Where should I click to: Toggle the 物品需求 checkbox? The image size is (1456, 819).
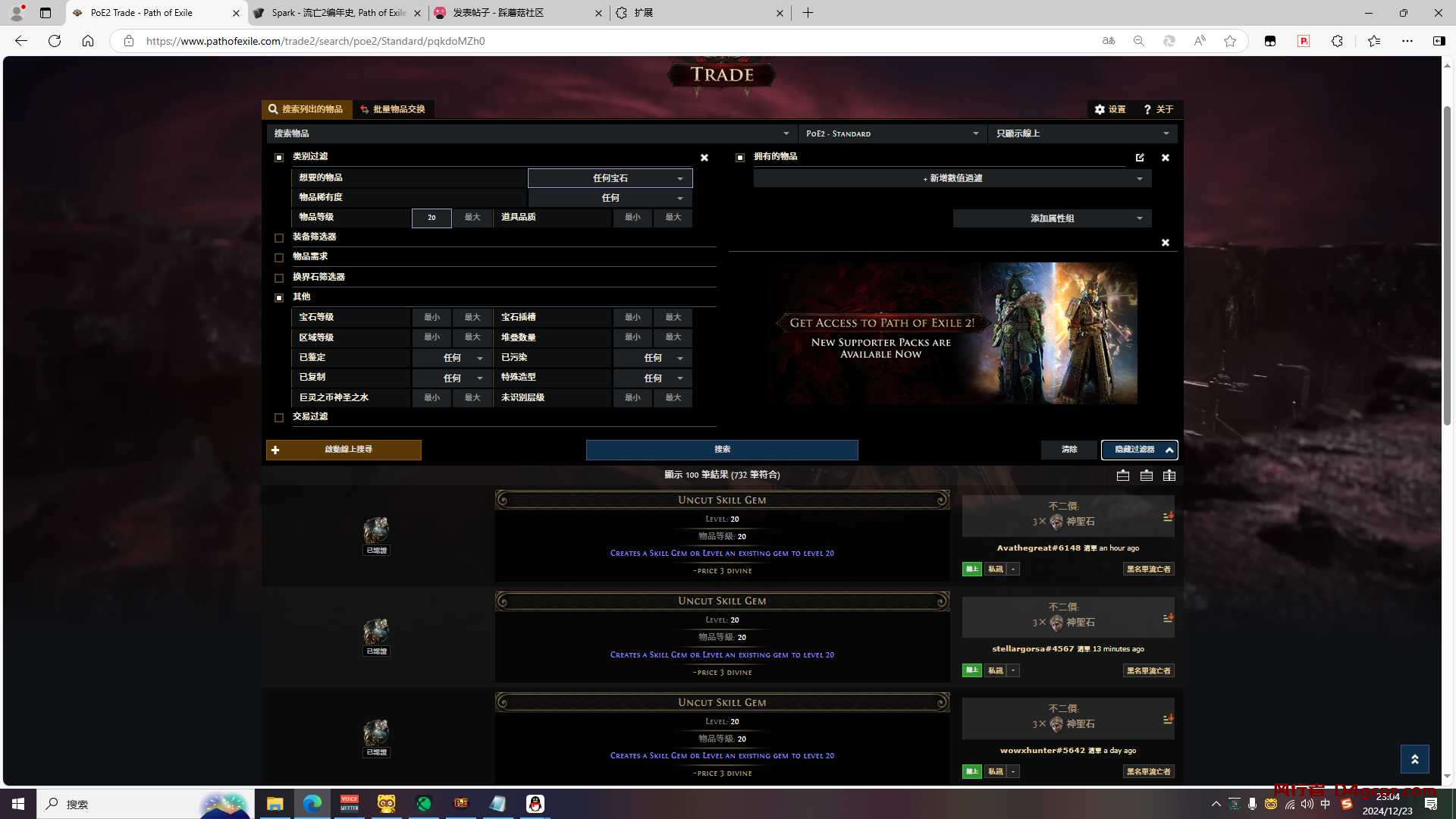point(279,258)
